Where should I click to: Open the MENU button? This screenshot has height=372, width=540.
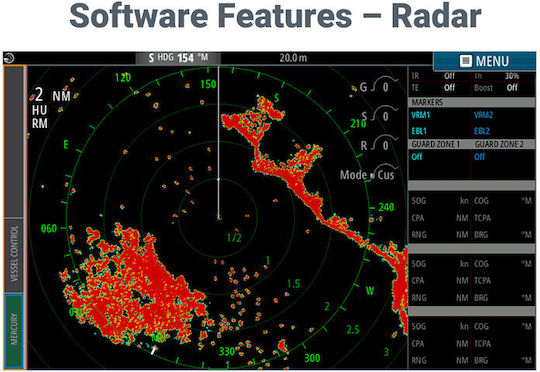(484, 61)
